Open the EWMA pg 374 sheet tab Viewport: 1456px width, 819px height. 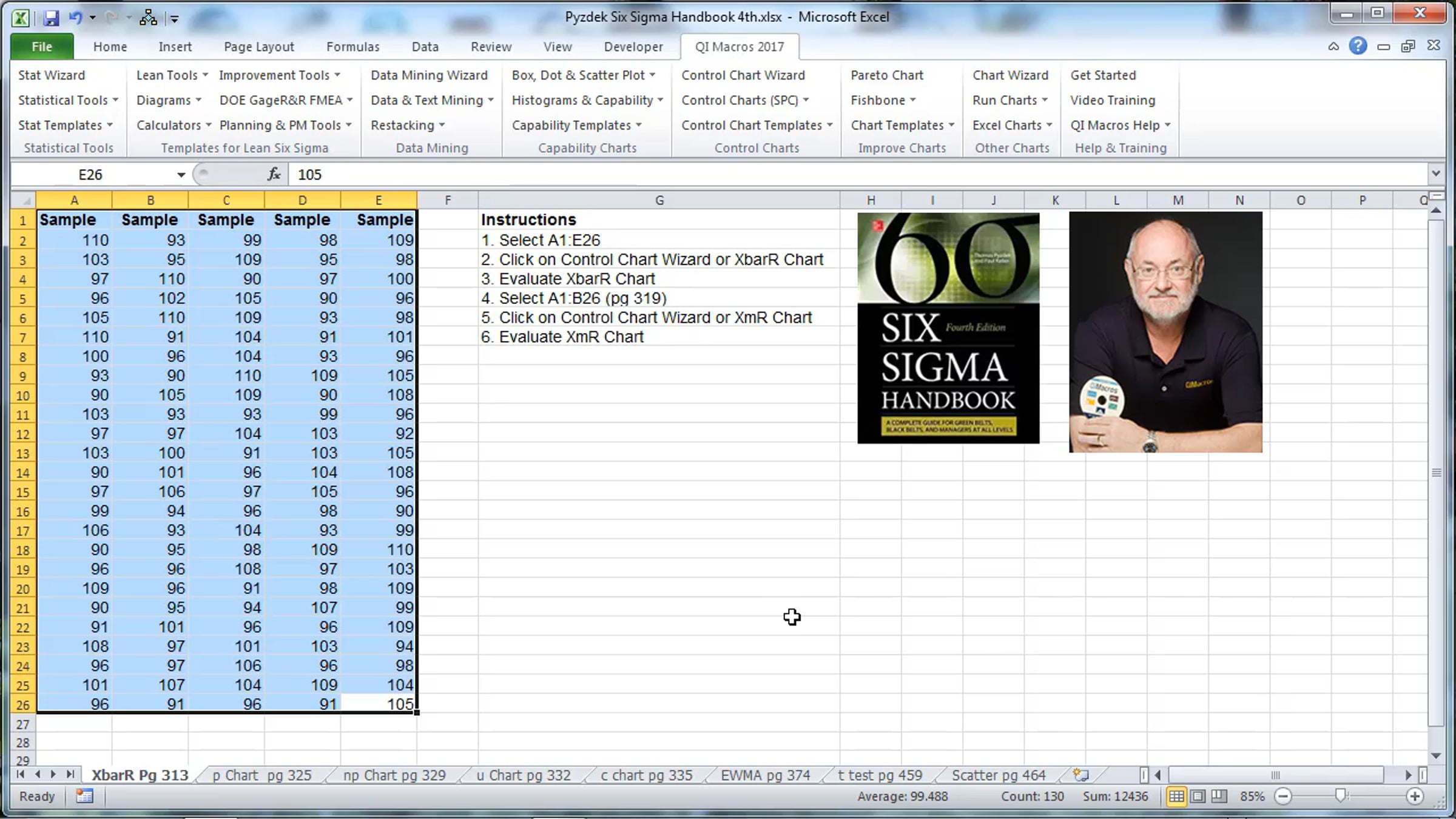pos(765,775)
